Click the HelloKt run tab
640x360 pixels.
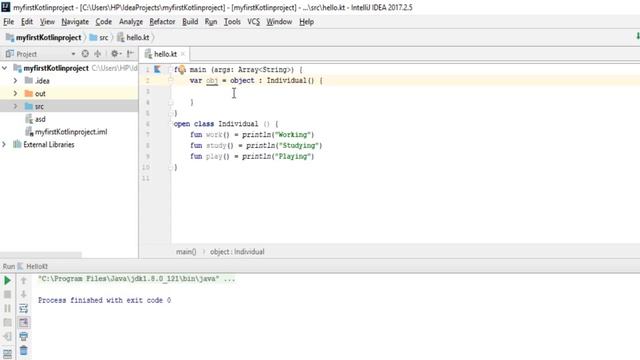[33, 267]
